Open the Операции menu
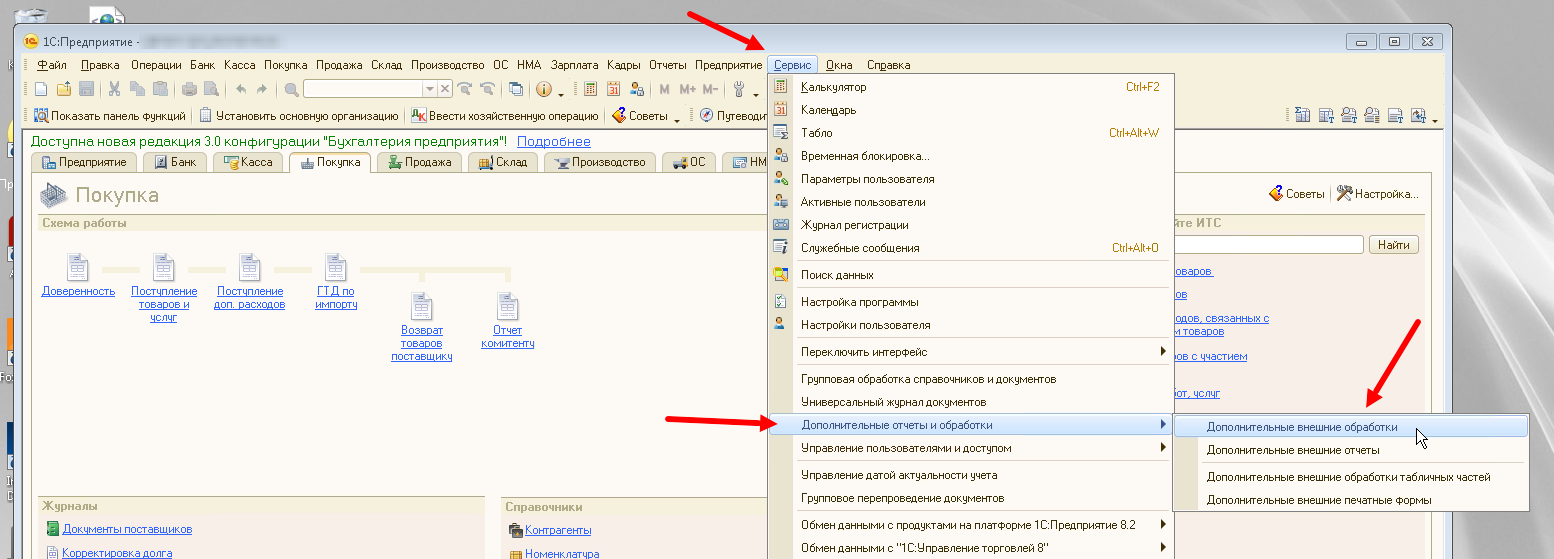 click(x=156, y=65)
